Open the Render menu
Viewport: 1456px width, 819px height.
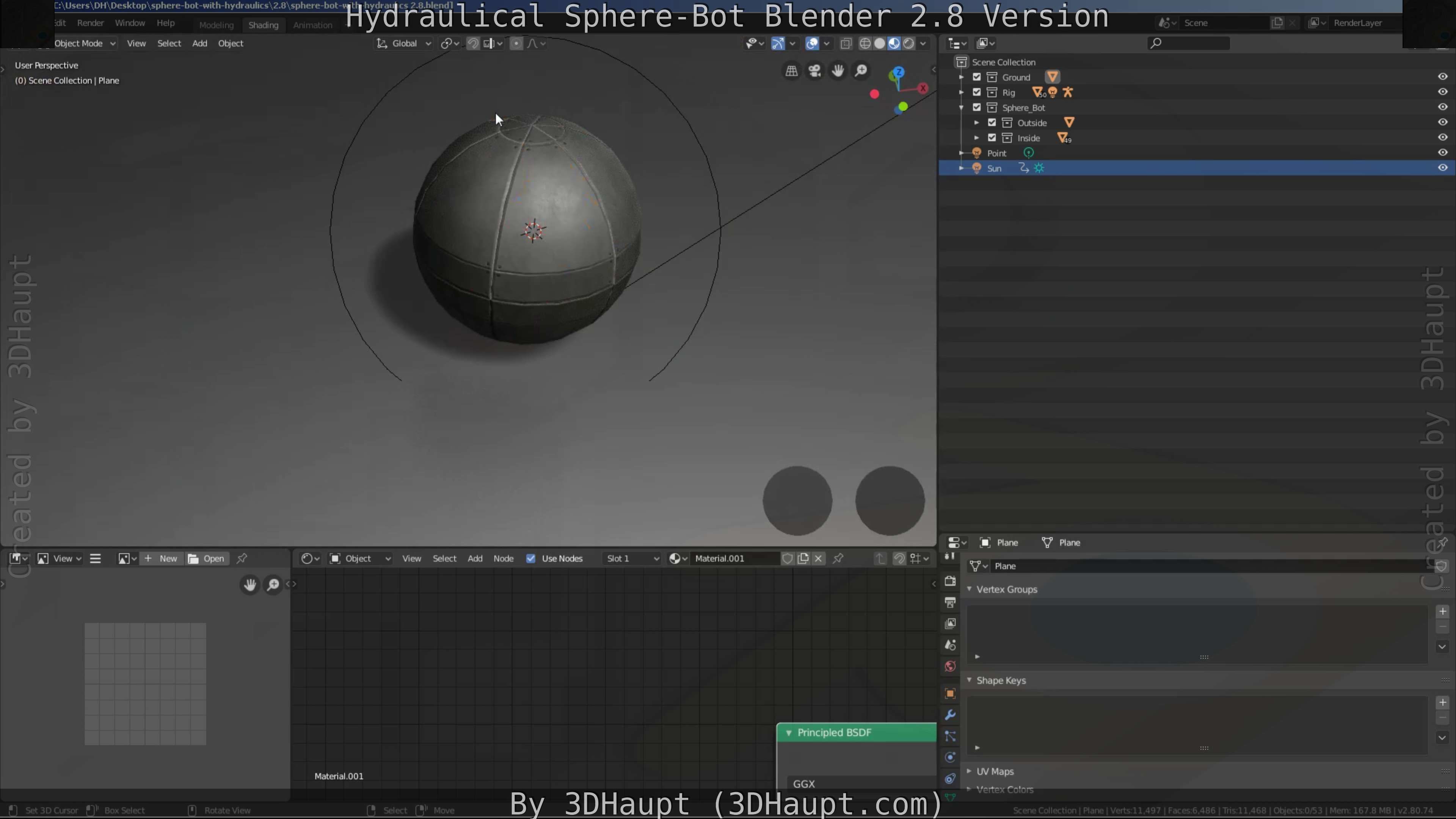point(91,23)
